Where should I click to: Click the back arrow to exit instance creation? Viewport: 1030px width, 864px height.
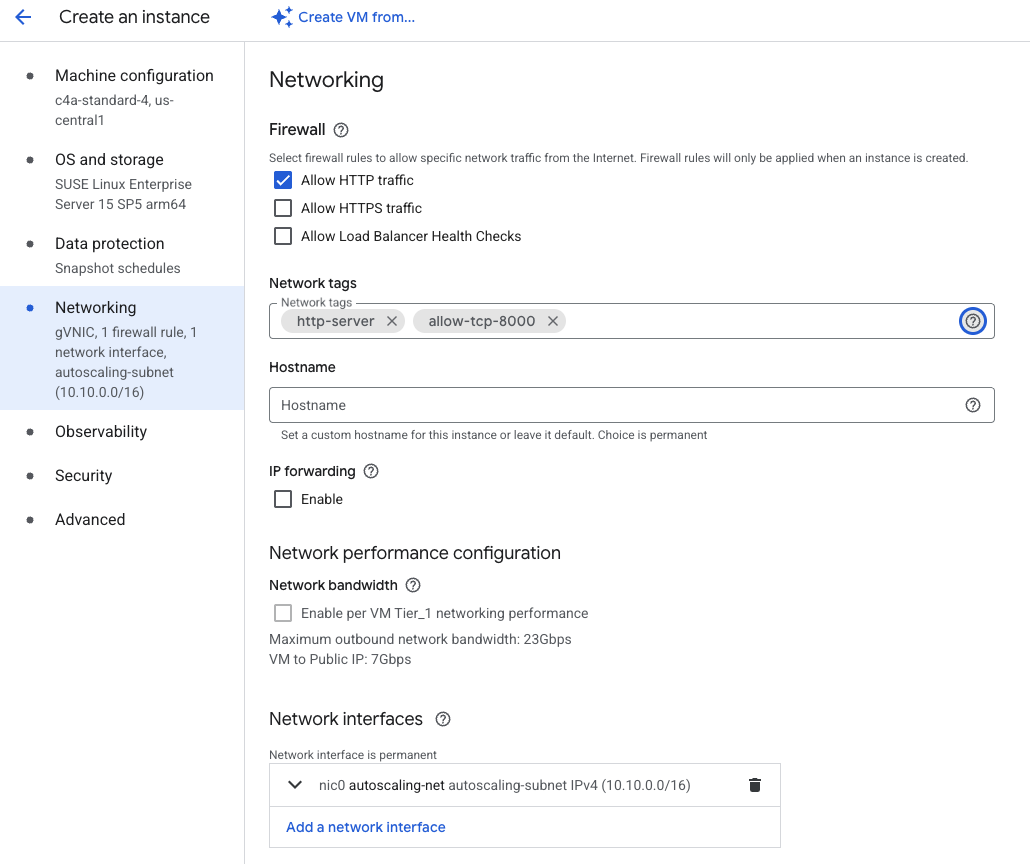pos(23,17)
